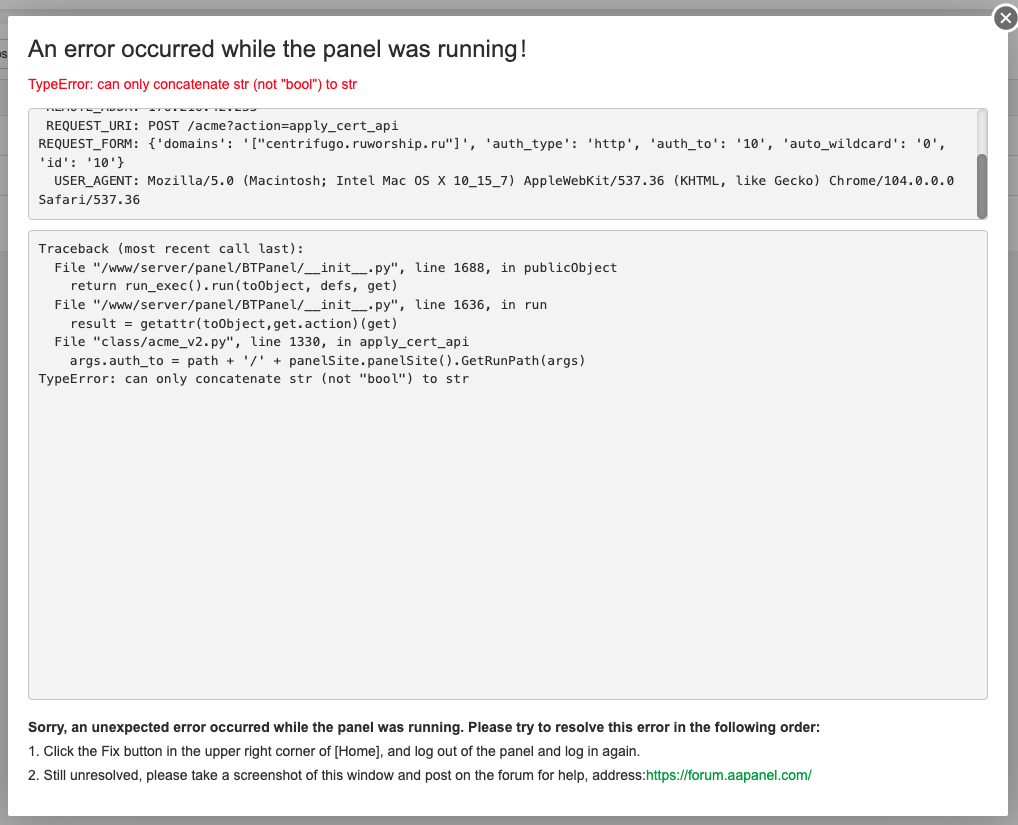Click the bold 'Sorry, an unexpected error' text
Image resolution: width=1018 pixels, height=825 pixels.
point(423,728)
